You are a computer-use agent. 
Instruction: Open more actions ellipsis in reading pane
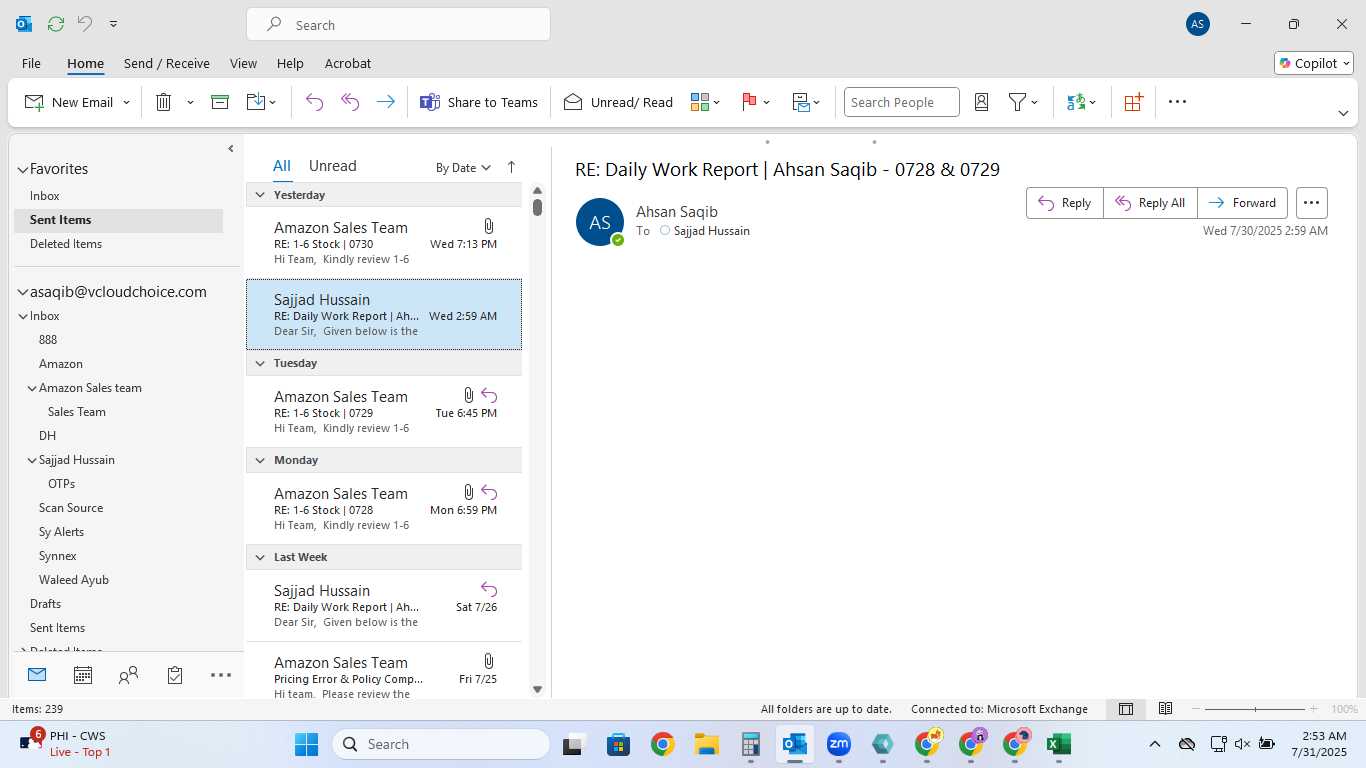[x=1311, y=203]
